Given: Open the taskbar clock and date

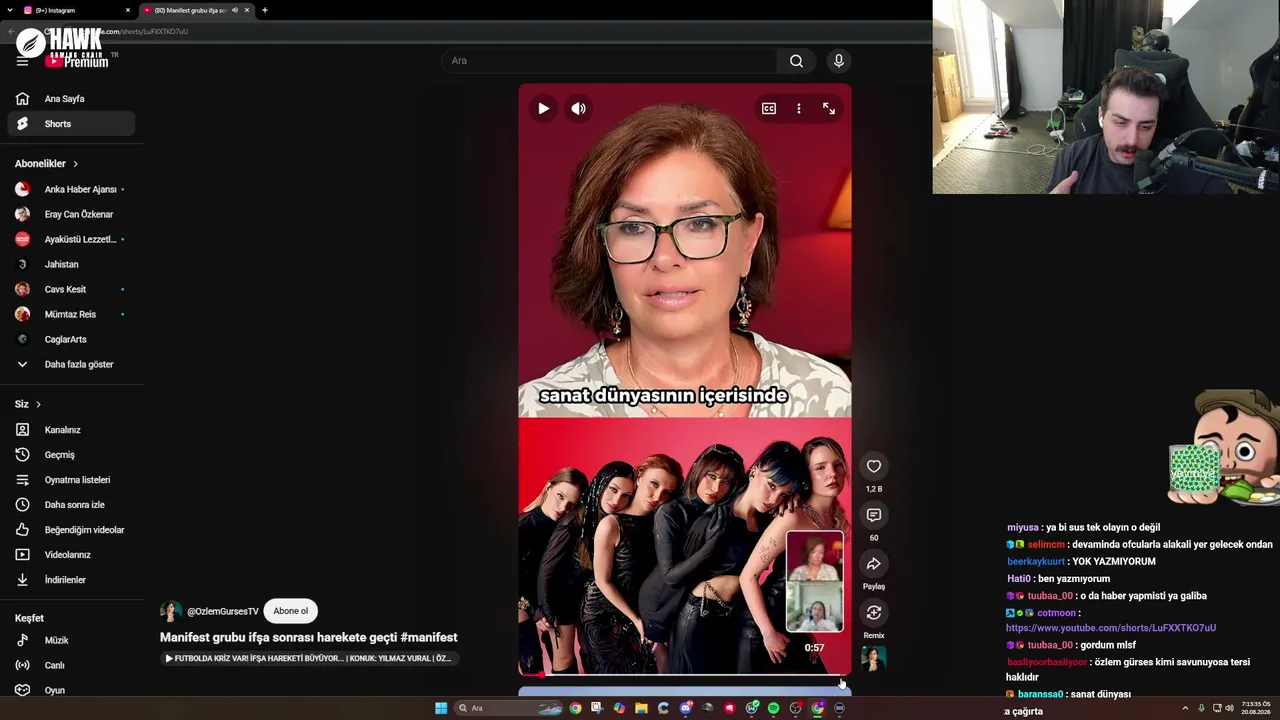Looking at the screenshot, I should pyautogui.click(x=1256, y=708).
